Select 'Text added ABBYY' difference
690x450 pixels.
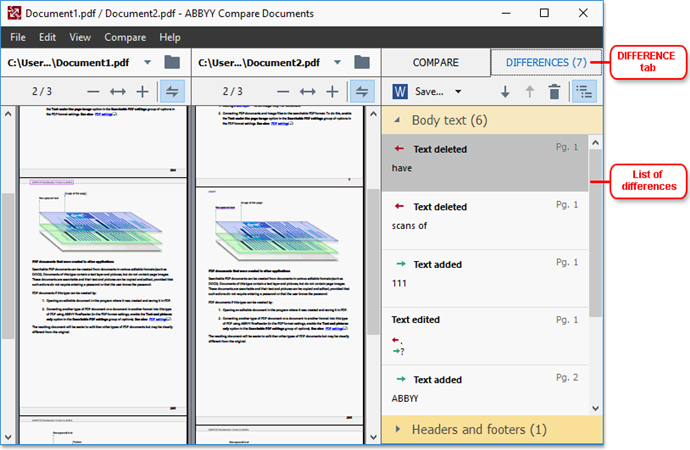tap(485, 390)
